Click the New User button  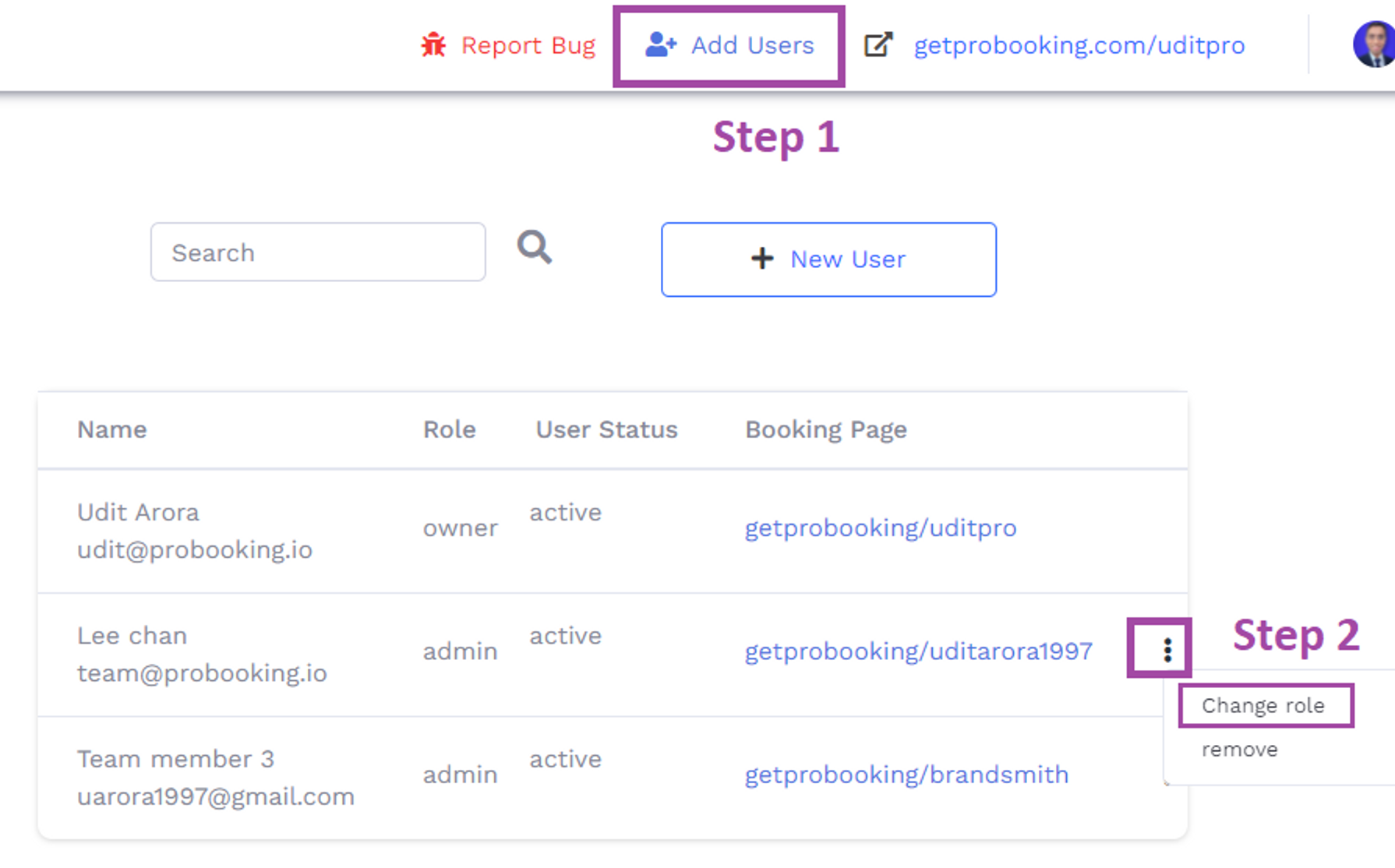(828, 259)
